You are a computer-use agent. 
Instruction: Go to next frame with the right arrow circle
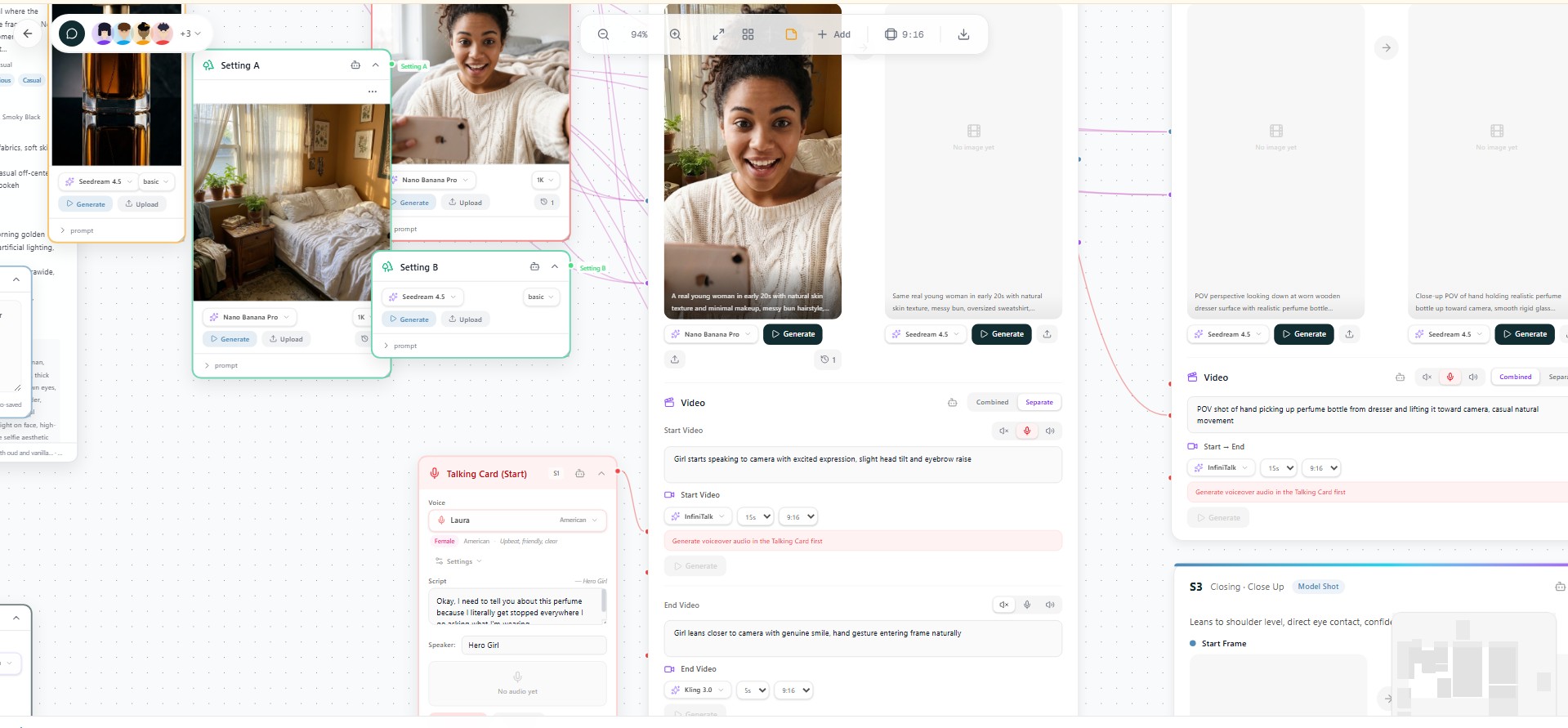point(1386,47)
